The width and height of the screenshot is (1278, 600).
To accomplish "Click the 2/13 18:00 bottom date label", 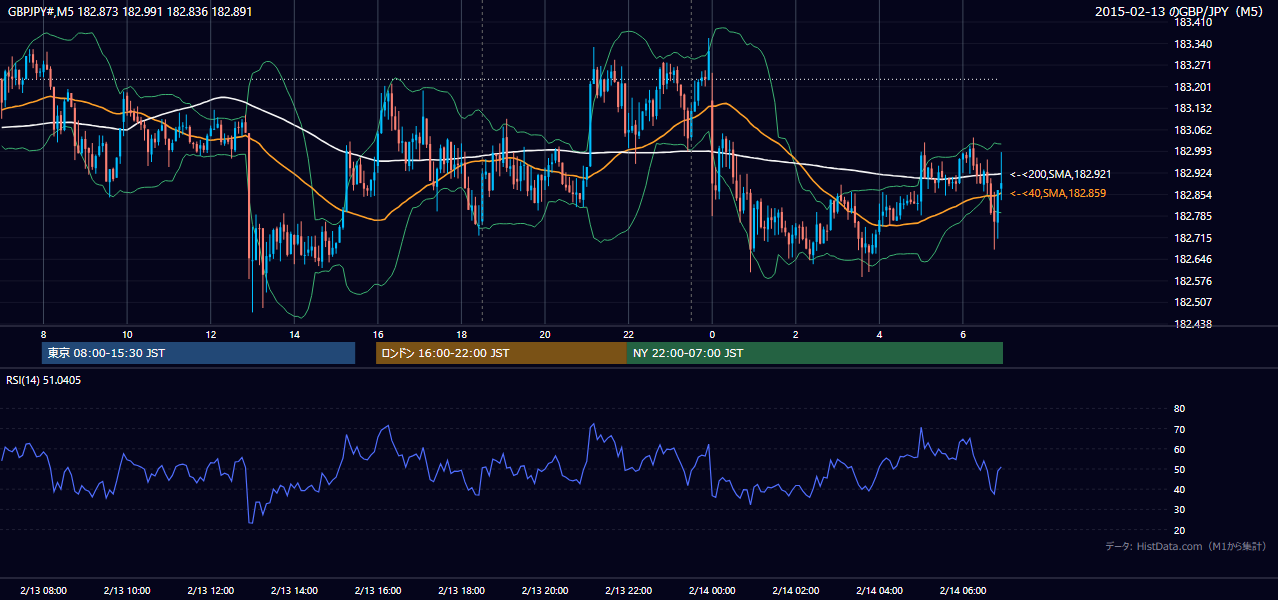I will tap(461, 590).
